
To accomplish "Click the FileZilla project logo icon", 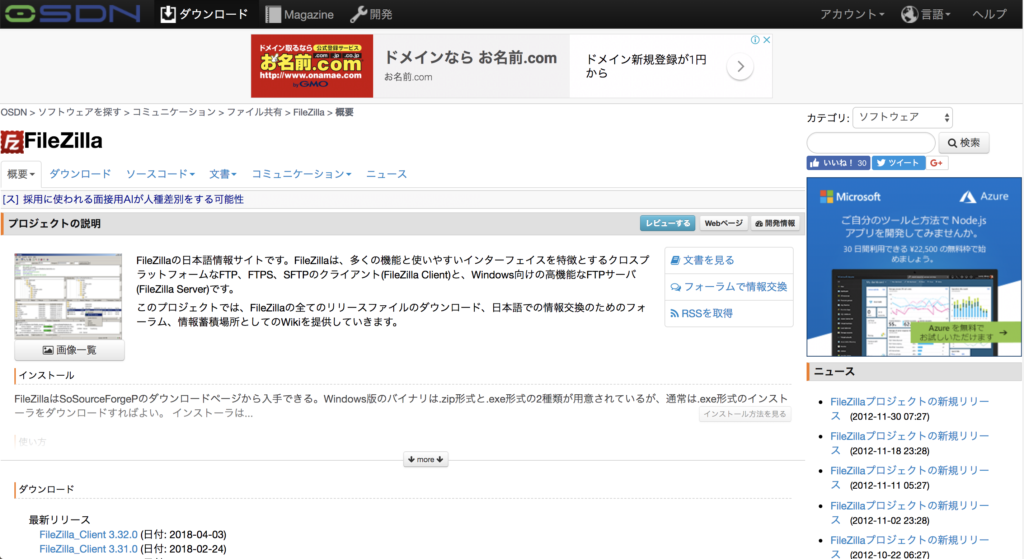I will (12, 142).
